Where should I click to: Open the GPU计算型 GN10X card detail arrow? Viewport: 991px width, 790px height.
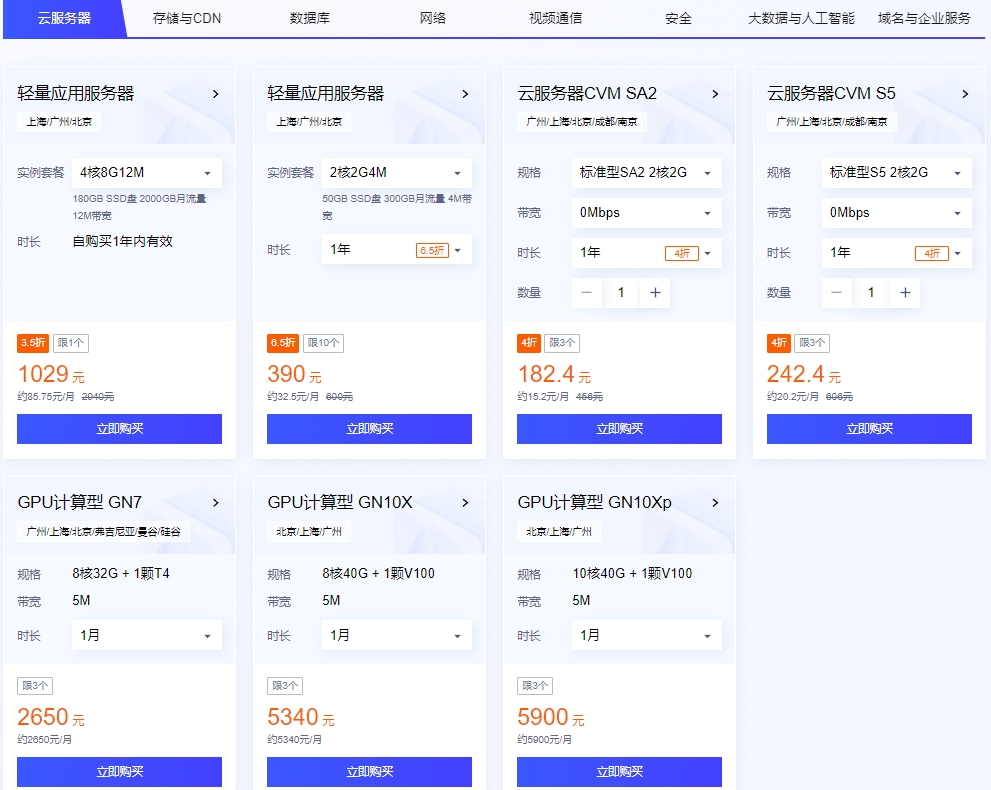[466, 503]
